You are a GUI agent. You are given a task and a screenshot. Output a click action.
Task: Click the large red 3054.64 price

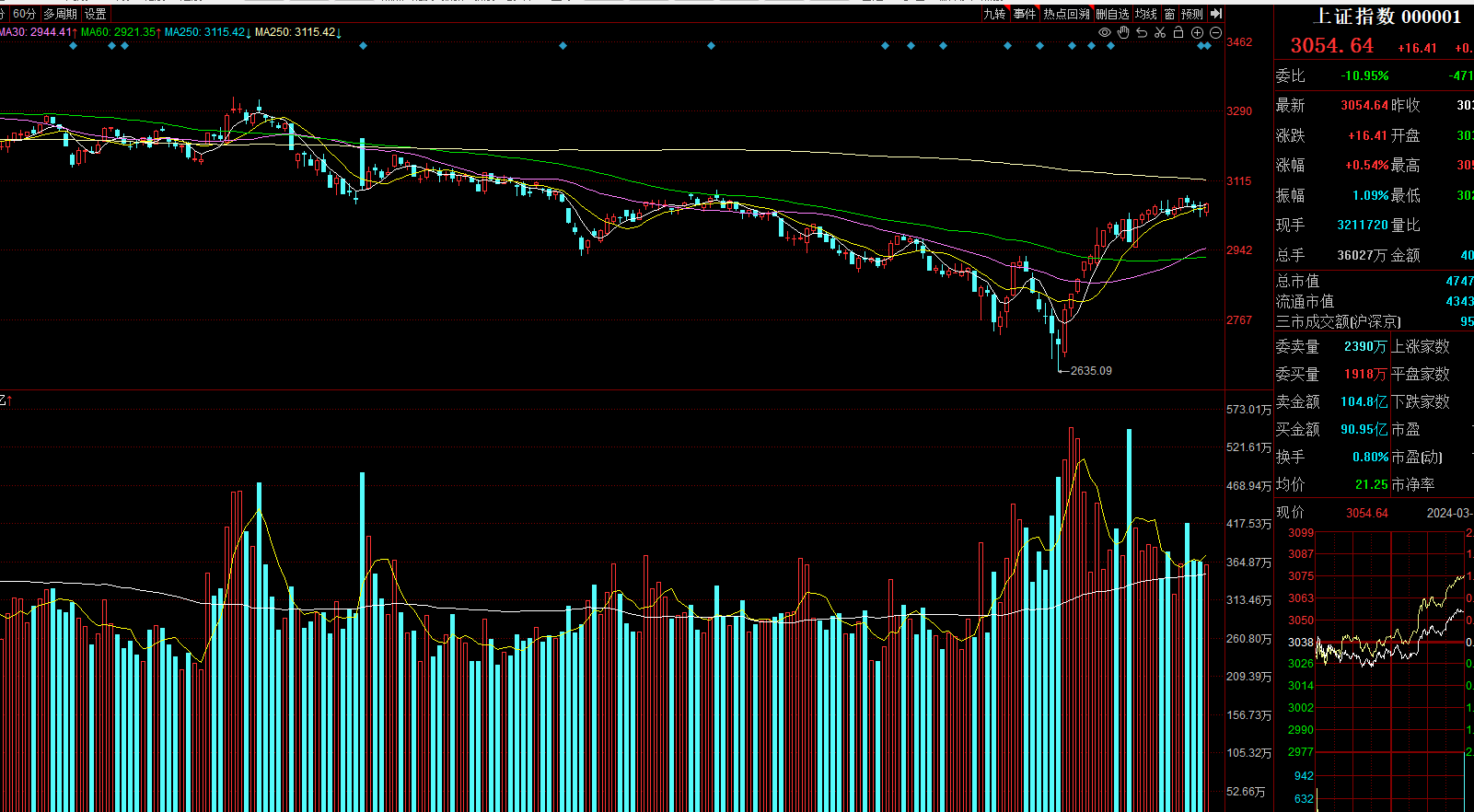[1331, 45]
